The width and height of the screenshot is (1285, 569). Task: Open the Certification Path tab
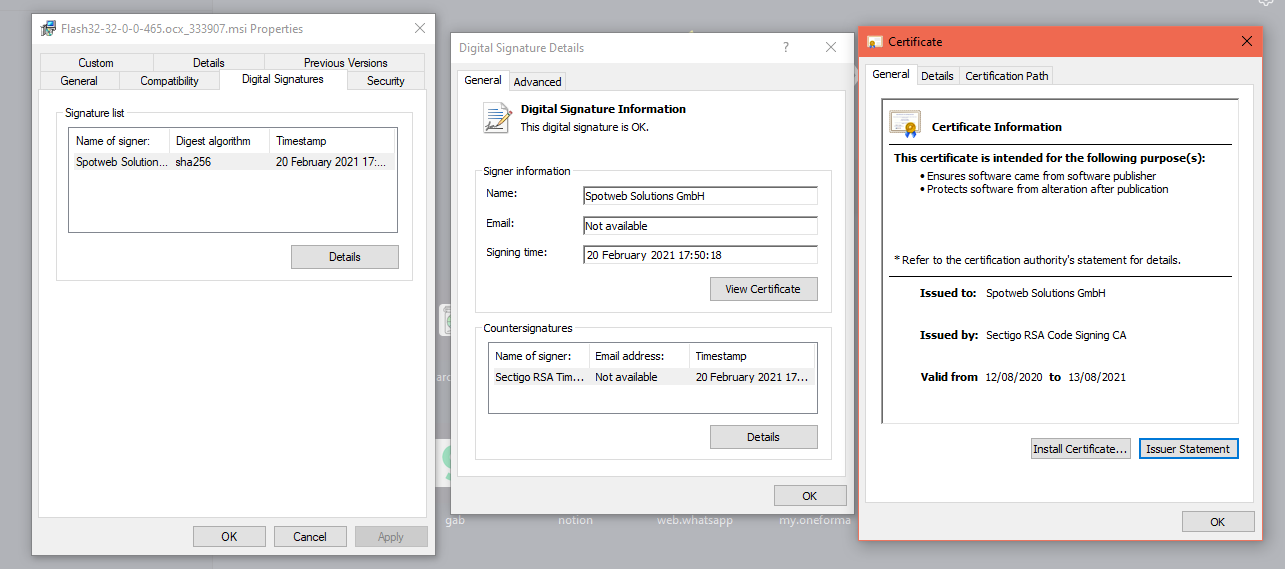tap(1007, 76)
